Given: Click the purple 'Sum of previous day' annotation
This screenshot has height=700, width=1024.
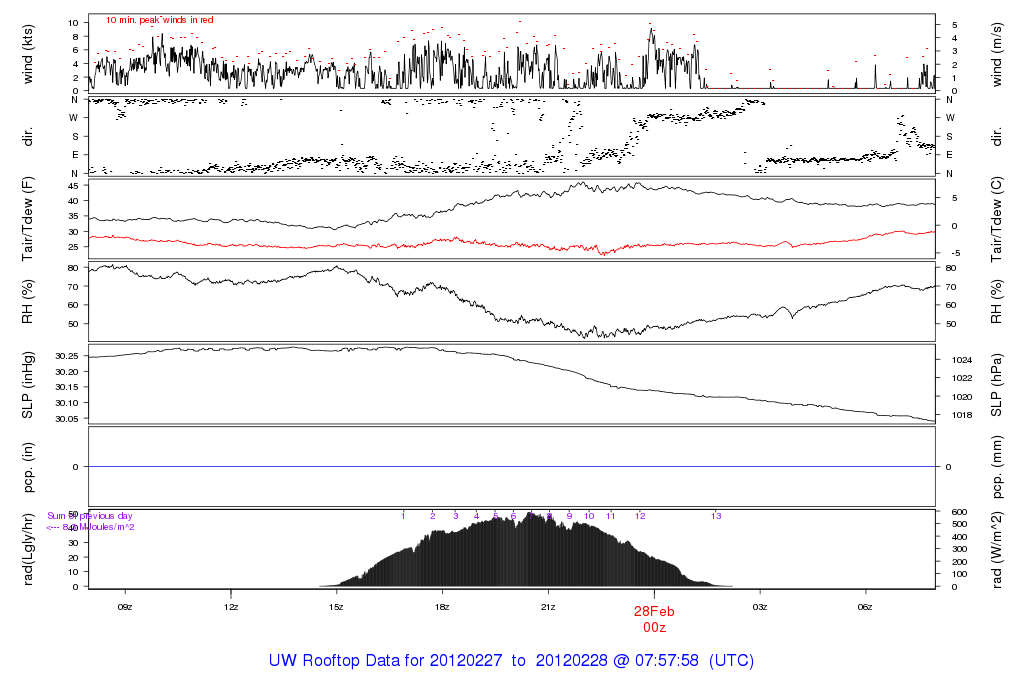Looking at the screenshot, I should 90,516.
